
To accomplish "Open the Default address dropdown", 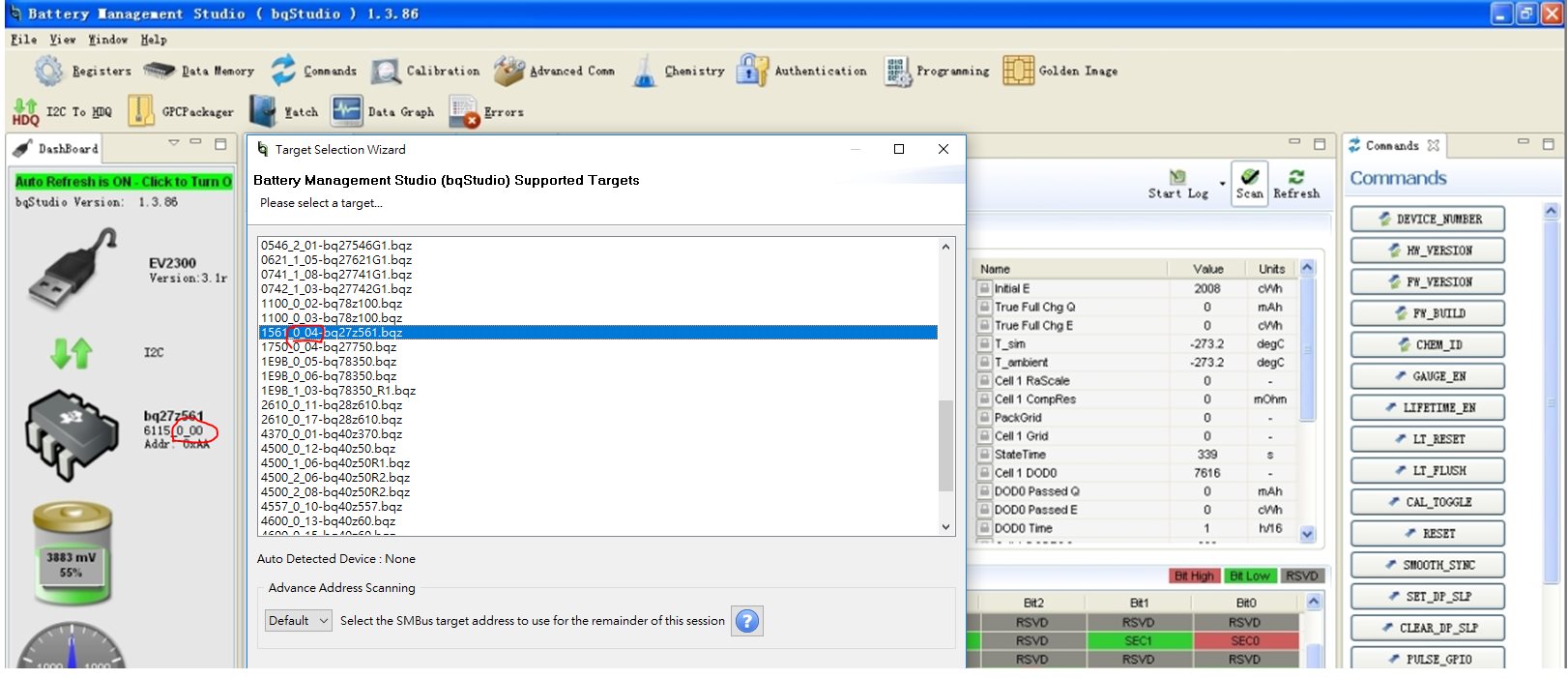I will (x=299, y=620).
